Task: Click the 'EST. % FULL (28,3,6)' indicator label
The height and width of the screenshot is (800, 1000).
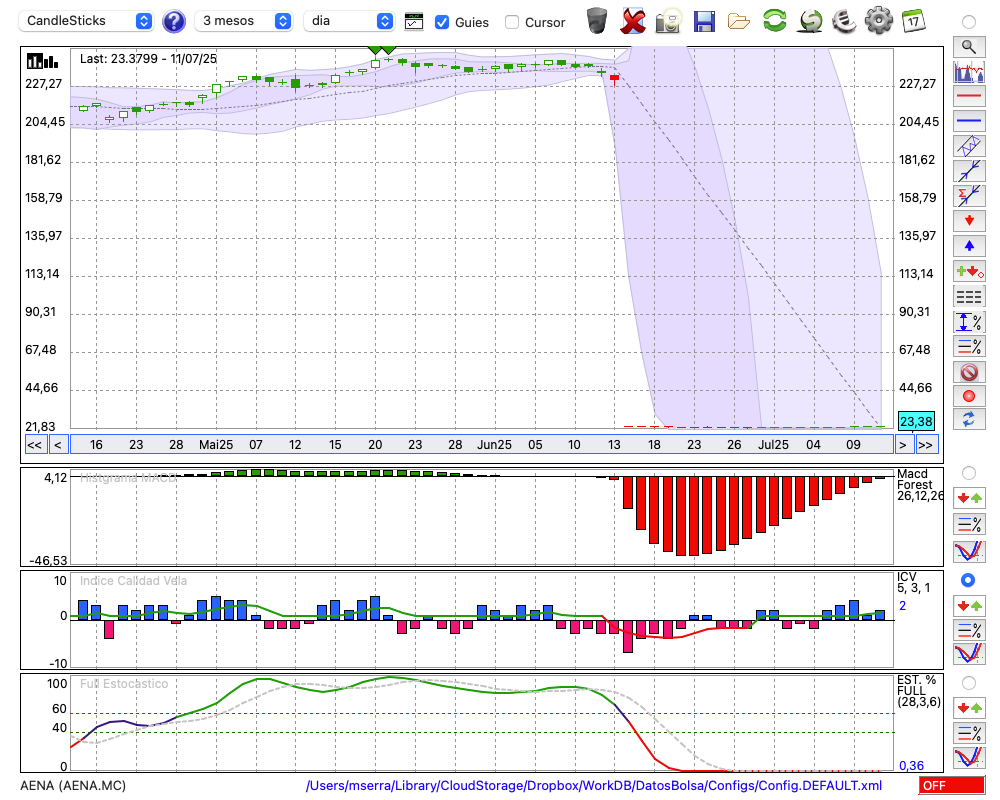Action: click(918, 691)
